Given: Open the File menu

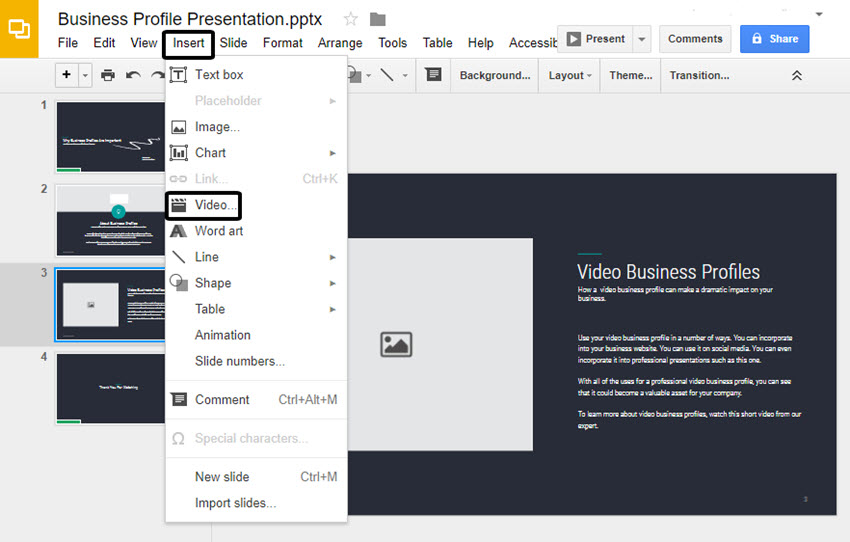Looking at the screenshot, I should 68,43.
